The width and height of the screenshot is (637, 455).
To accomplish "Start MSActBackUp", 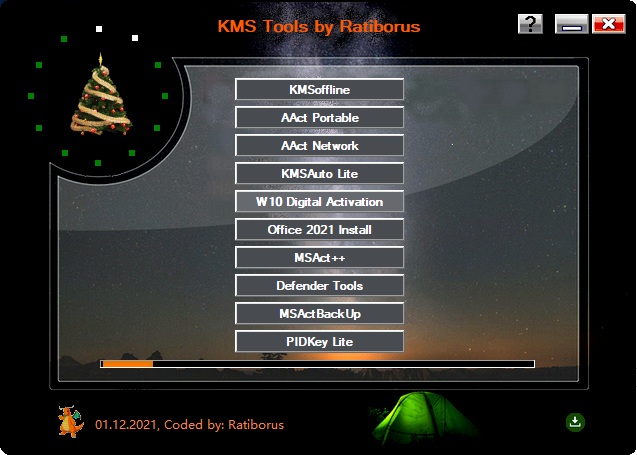I will [x=319, y=314].
